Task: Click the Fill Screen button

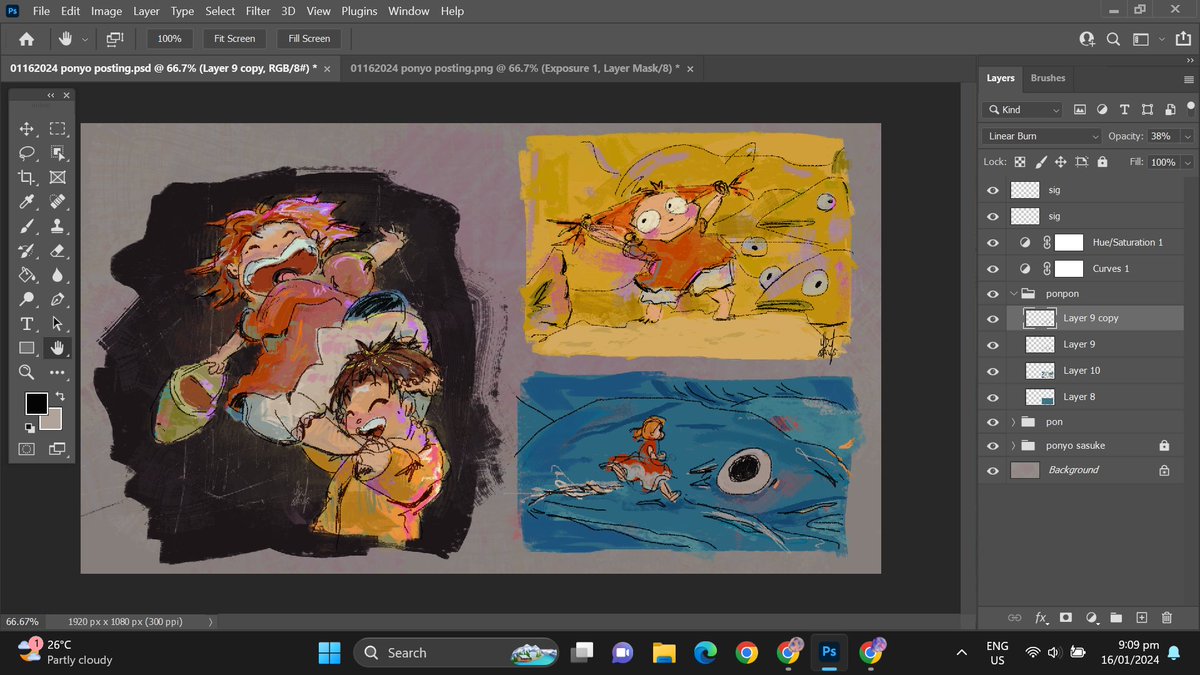Action: (x=309, y=38)
